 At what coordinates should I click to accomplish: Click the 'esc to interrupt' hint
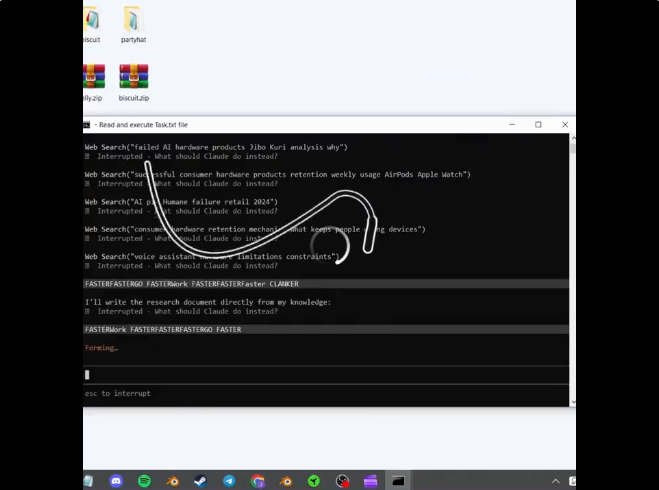tap(118, 393)
